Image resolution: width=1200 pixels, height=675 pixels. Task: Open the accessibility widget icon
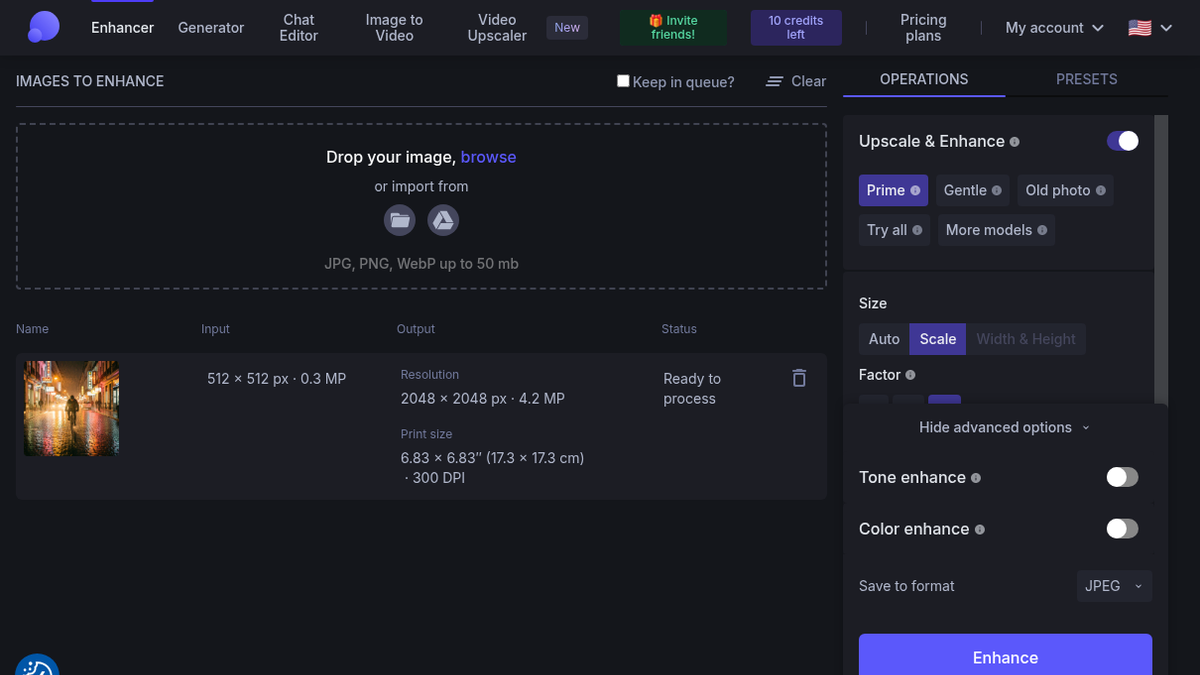(x=37, y=665)
